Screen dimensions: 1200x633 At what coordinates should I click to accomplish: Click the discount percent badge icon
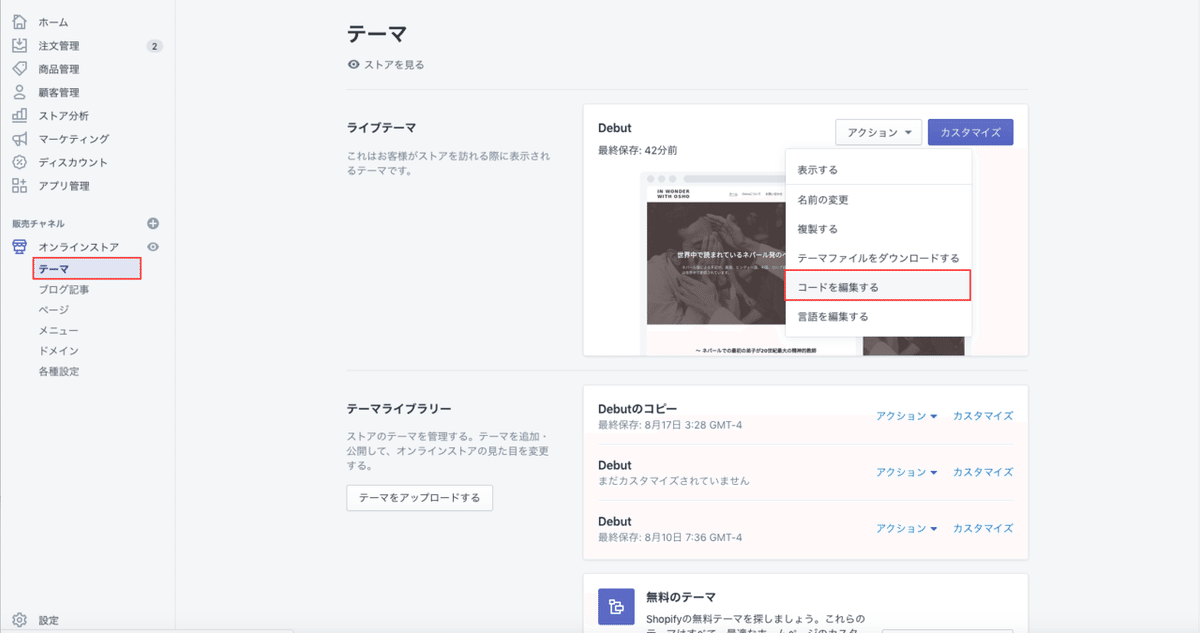point(19,162)
